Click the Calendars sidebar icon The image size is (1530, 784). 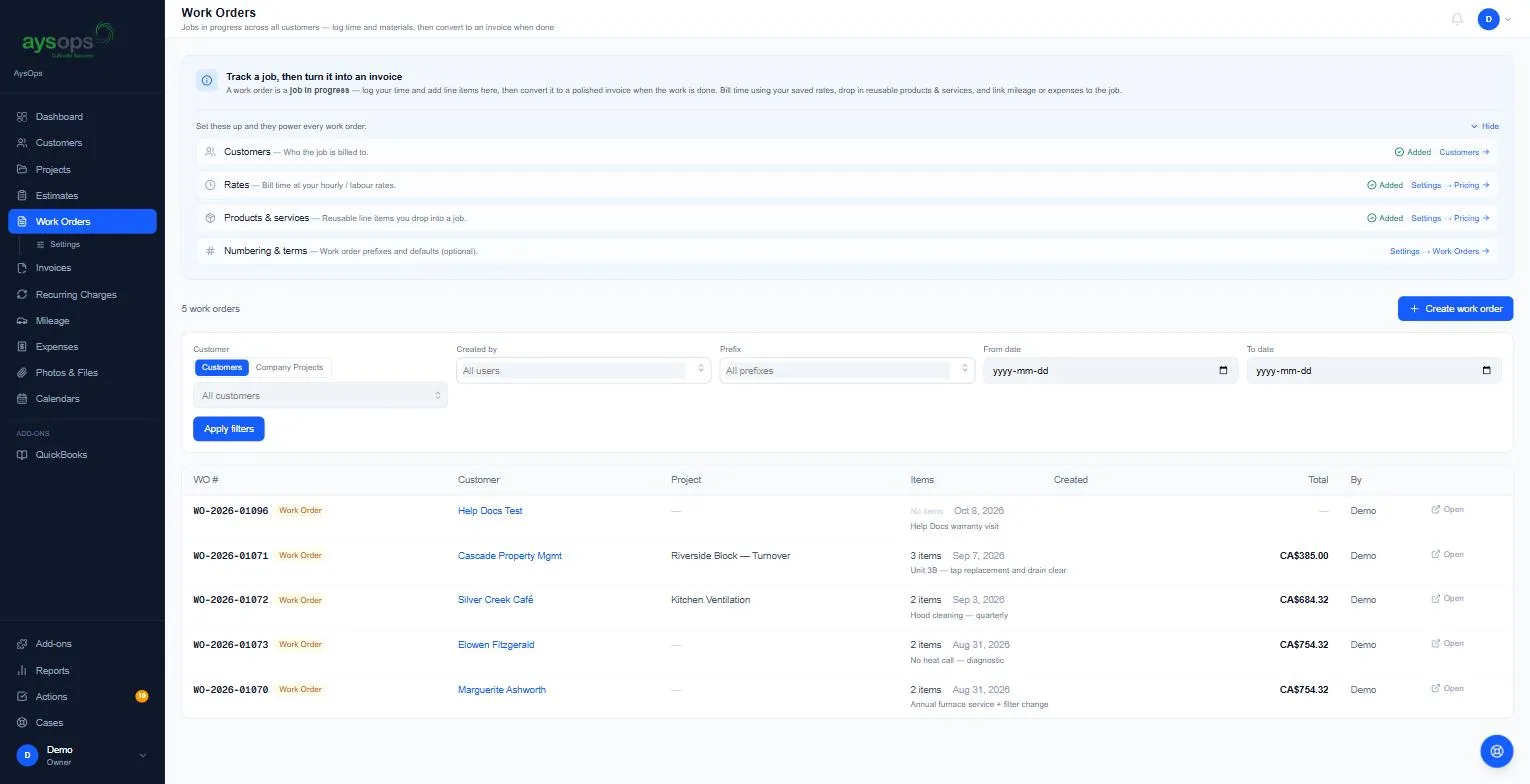(x=22, y=399)
